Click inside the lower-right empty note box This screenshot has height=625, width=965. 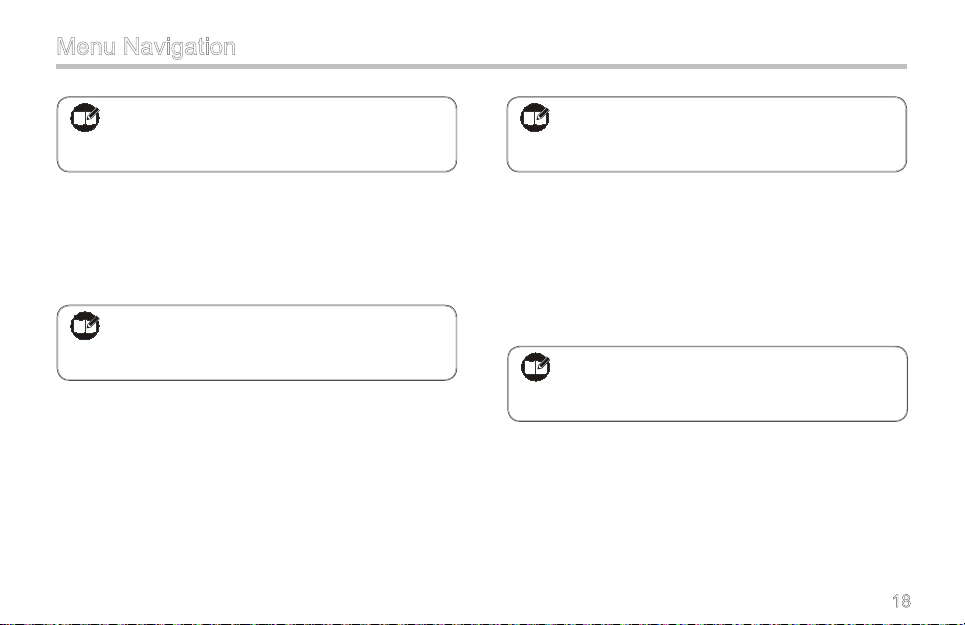pos(707,384)
